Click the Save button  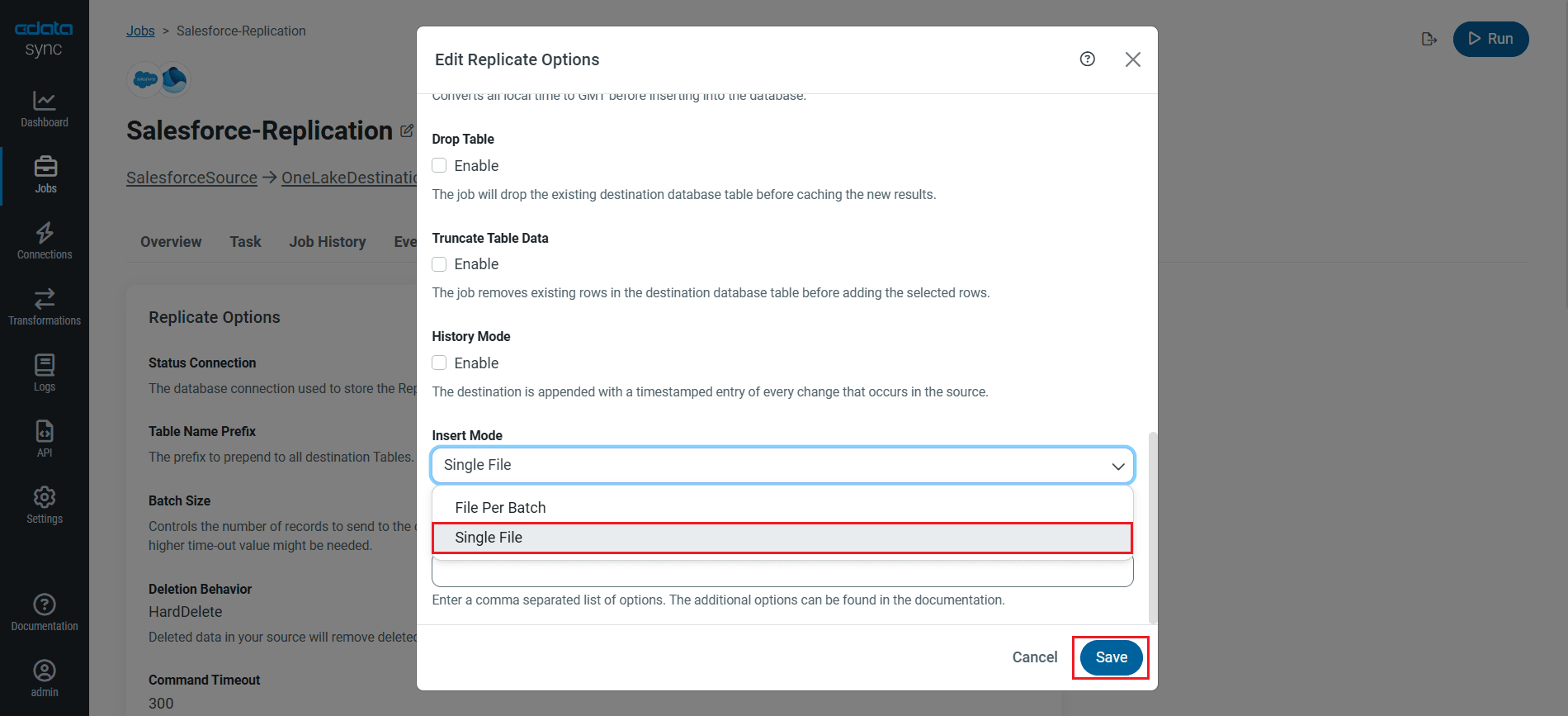(x=1111, y=657)
